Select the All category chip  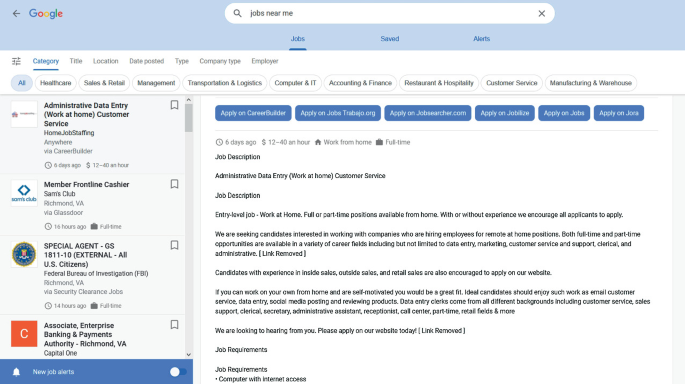pos(21,83)
